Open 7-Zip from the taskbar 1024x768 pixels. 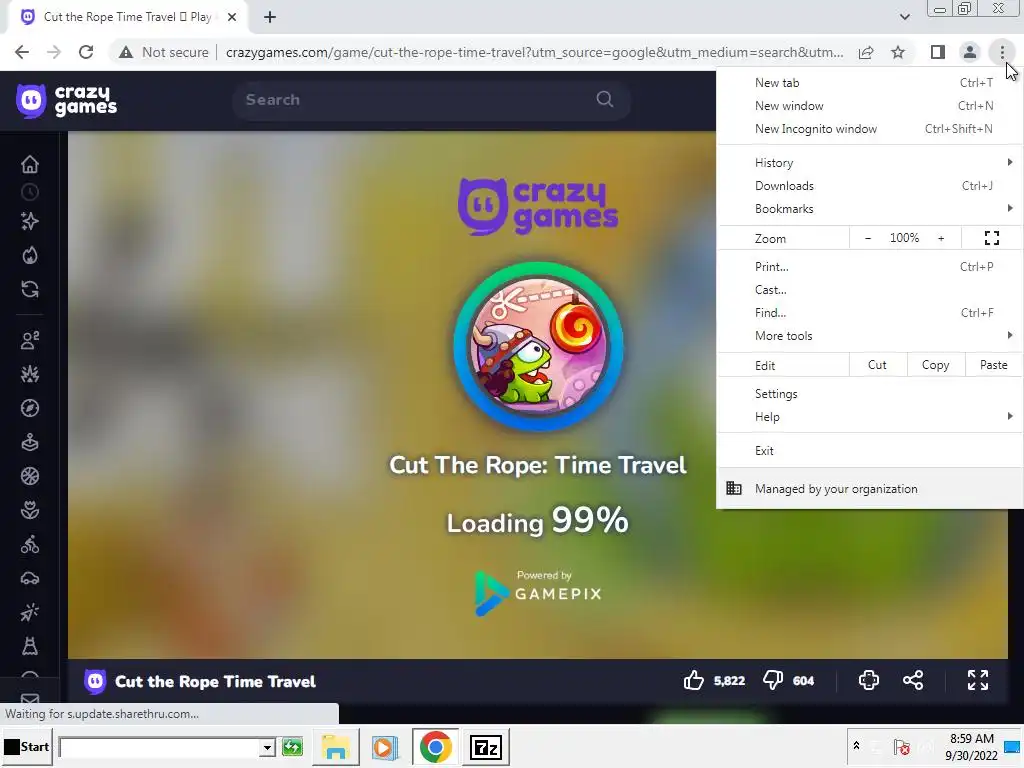(x=486, y=746)
